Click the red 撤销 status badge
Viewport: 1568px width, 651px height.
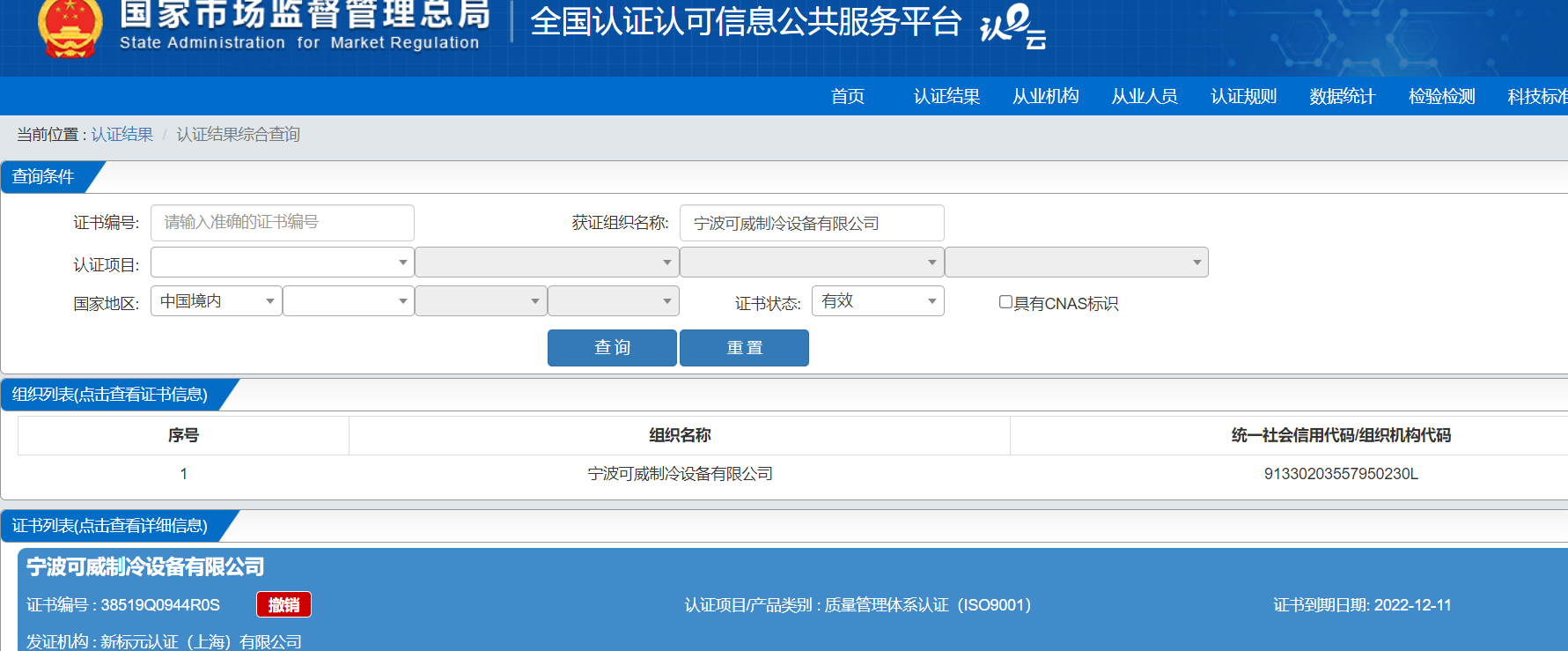[283, 605]
